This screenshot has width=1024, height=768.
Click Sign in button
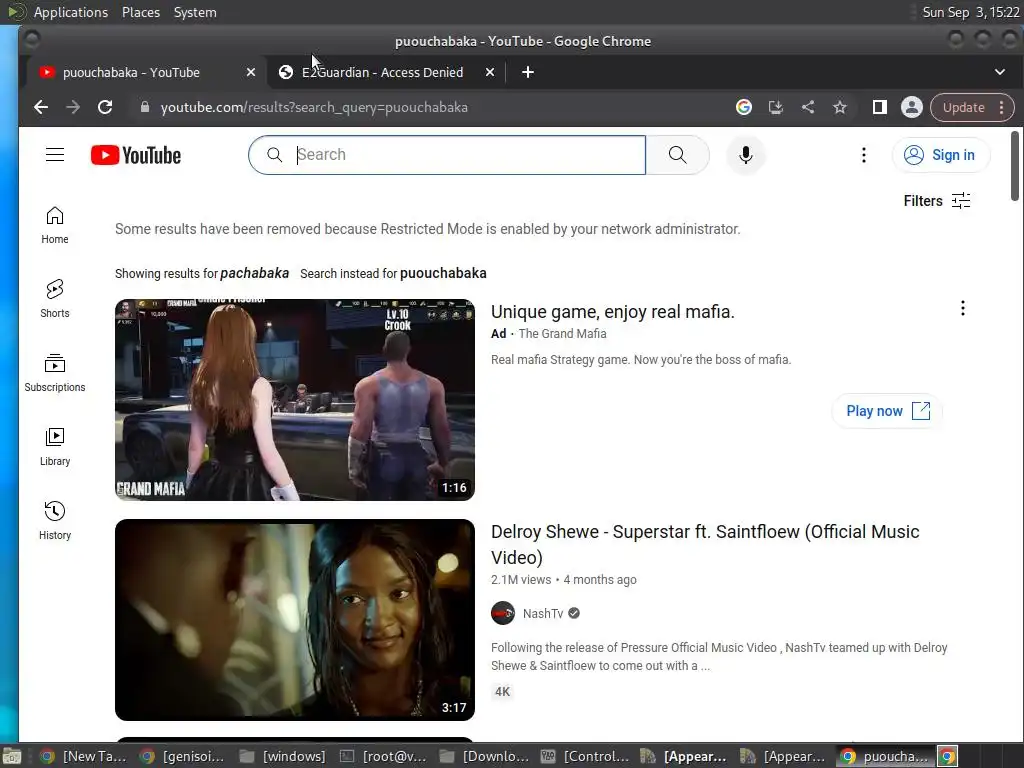tap(941, 155)
